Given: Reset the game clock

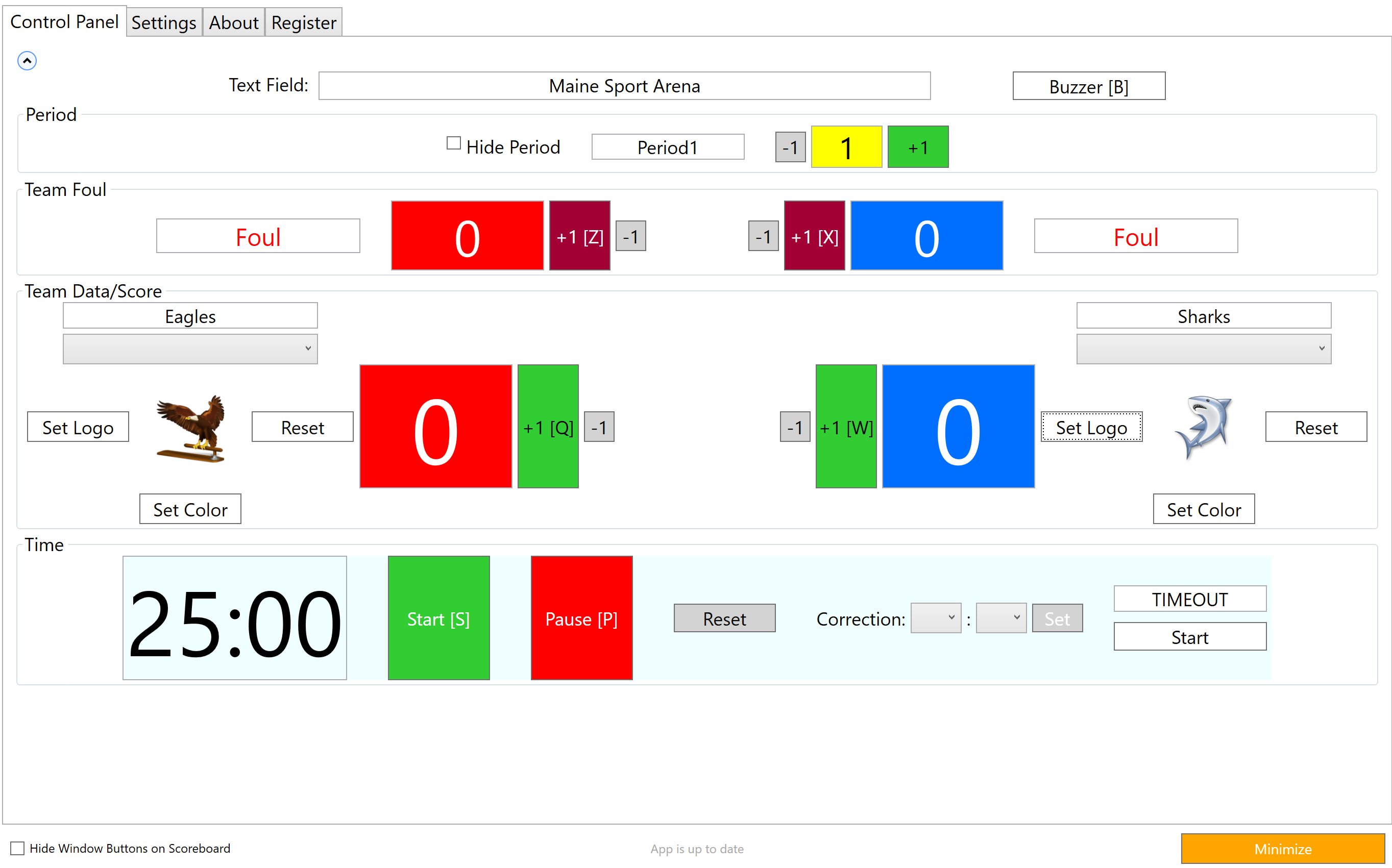Looking at the screenshot, I should tap(724, 618).
